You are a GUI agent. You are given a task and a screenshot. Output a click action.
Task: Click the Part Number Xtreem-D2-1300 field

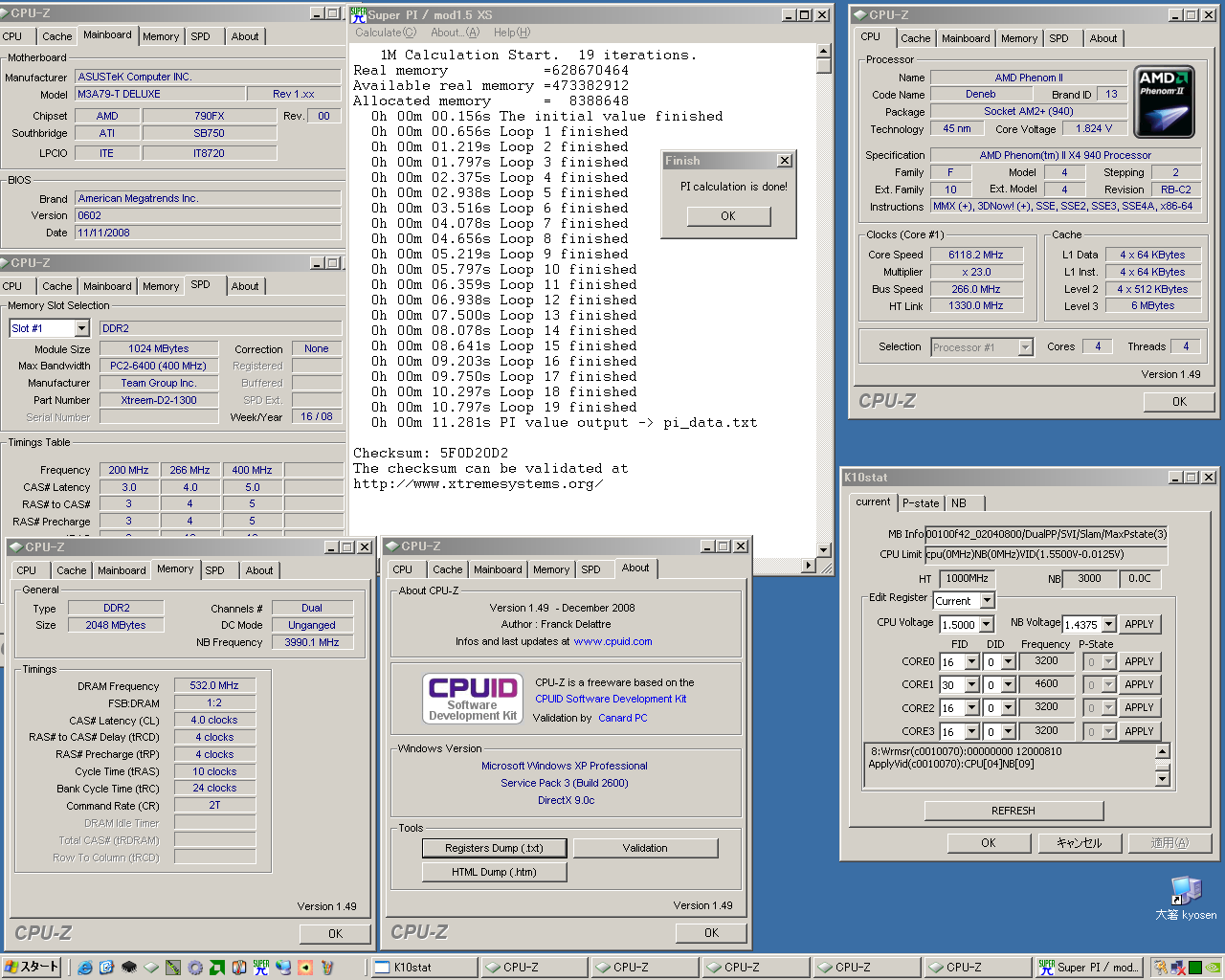coord(159,400)
